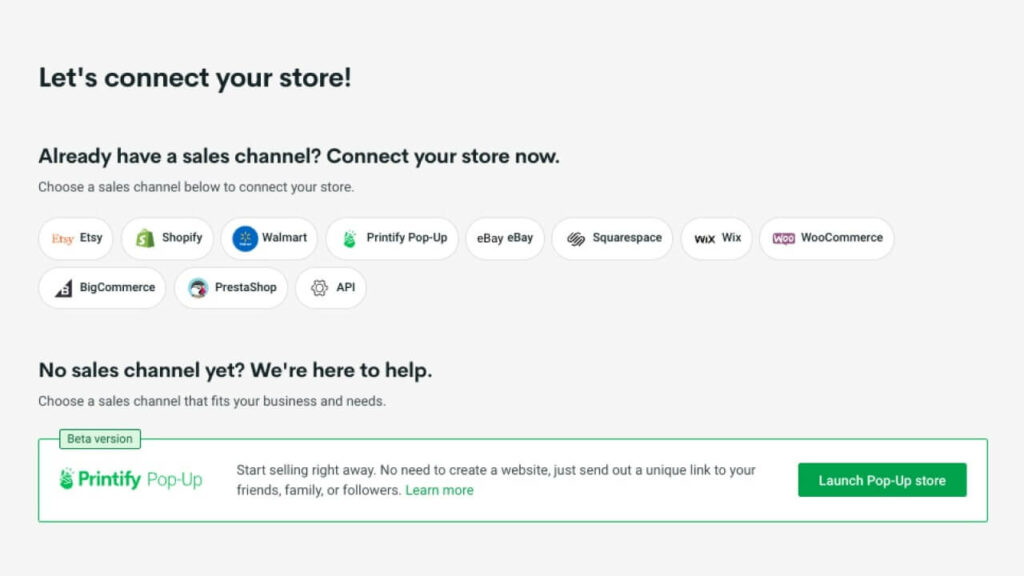The height and width of the screenshot is (576, 1024).
Task: Open the Learn more link
Action: pos(439,491)
